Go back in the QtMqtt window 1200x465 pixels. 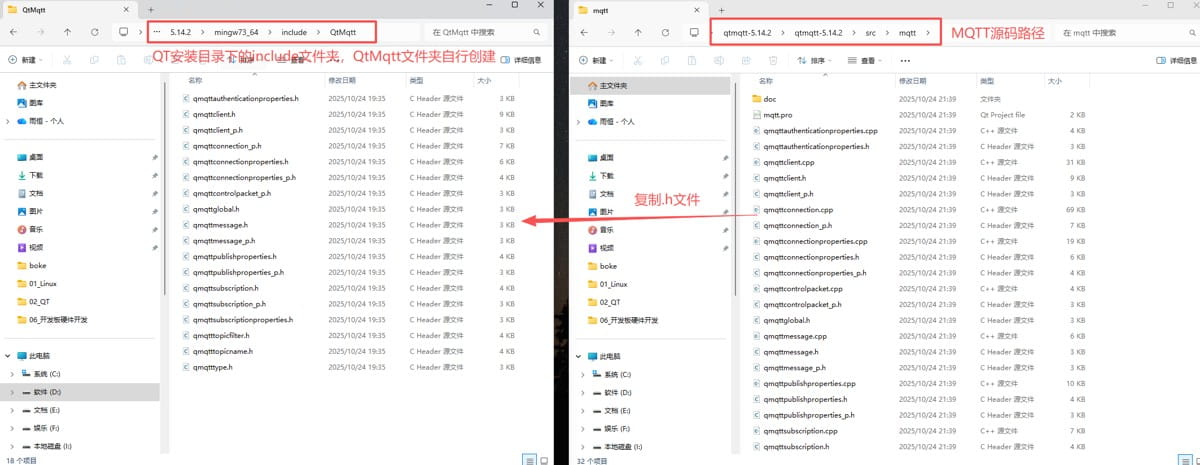(15, 32)
